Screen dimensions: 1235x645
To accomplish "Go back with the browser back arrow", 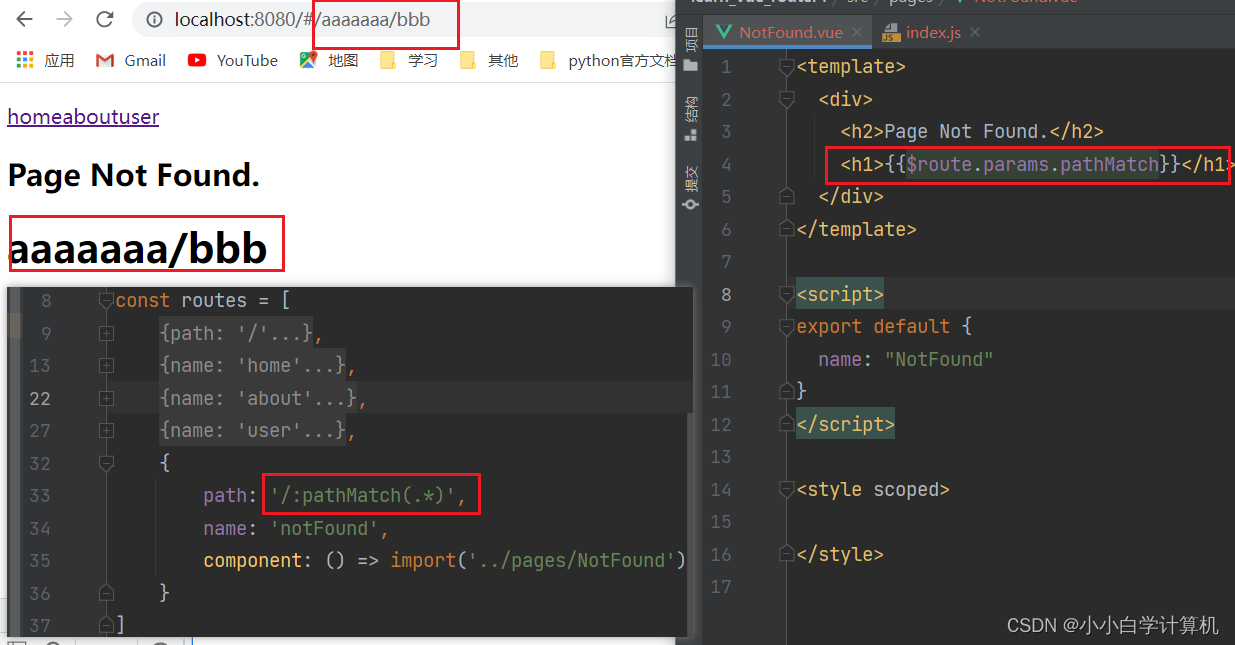I will 24,19.
